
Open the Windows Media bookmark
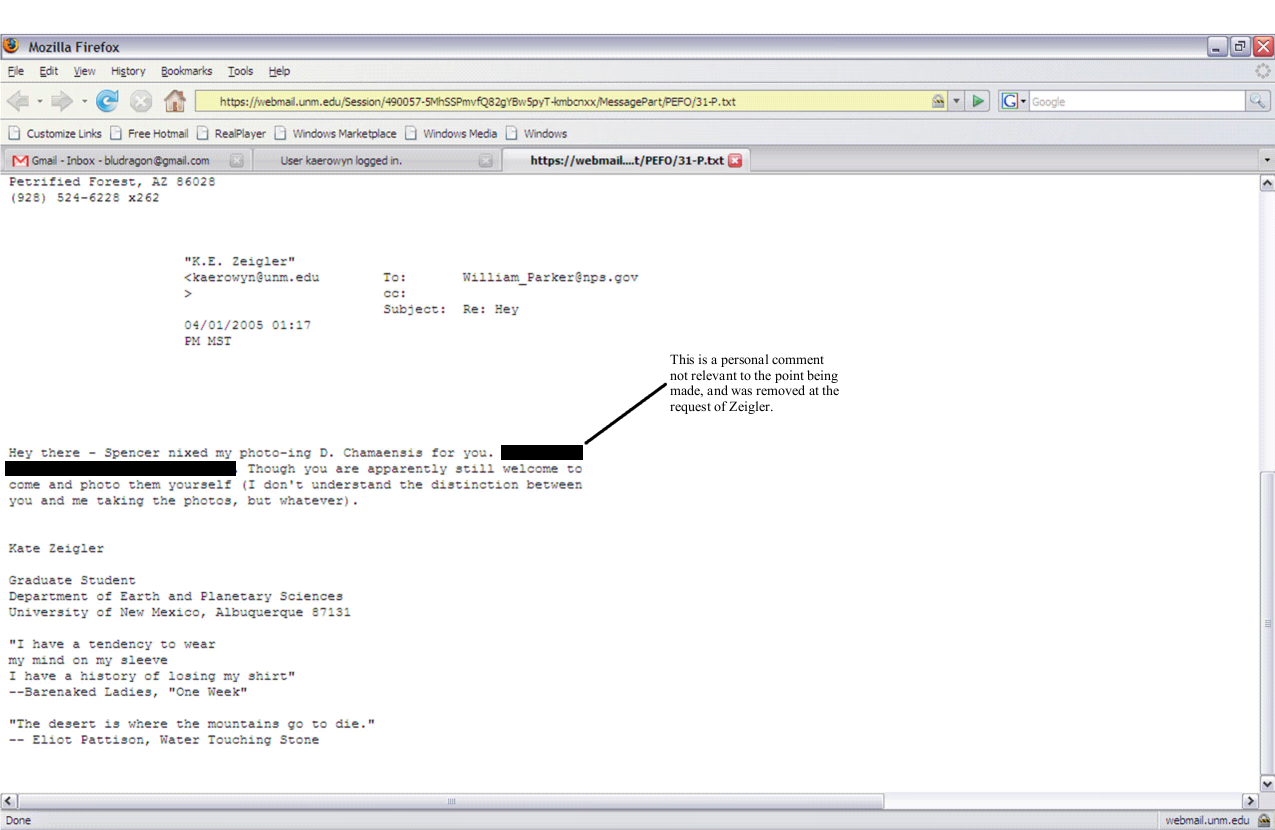tap(451, 133)
